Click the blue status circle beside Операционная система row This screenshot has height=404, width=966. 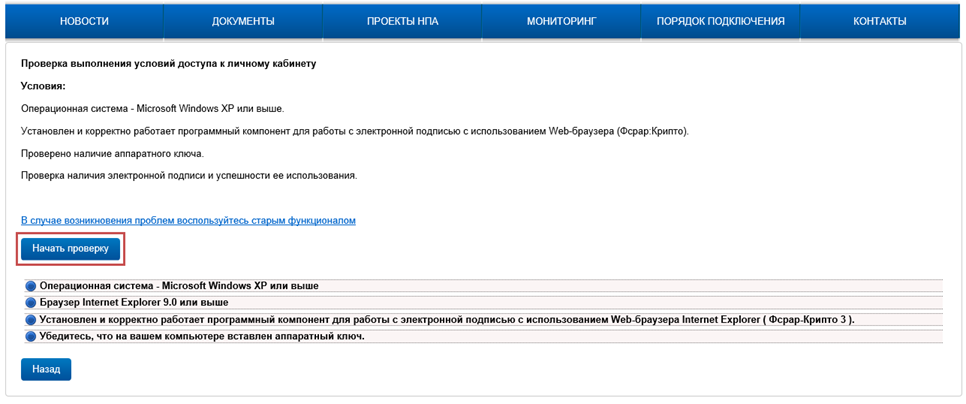(x=32, y=286)
